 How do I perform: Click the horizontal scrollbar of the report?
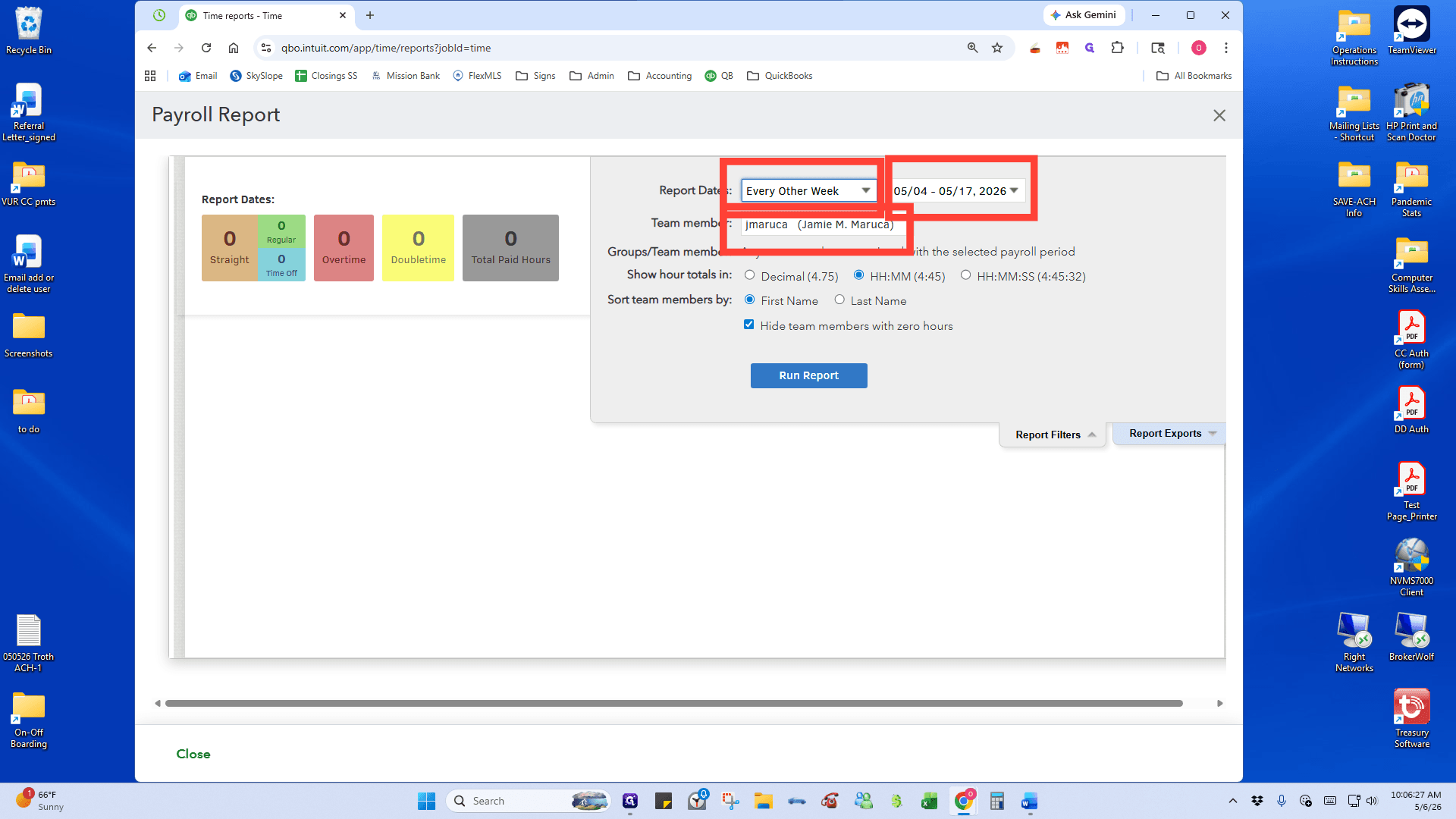tap(673, 703)
